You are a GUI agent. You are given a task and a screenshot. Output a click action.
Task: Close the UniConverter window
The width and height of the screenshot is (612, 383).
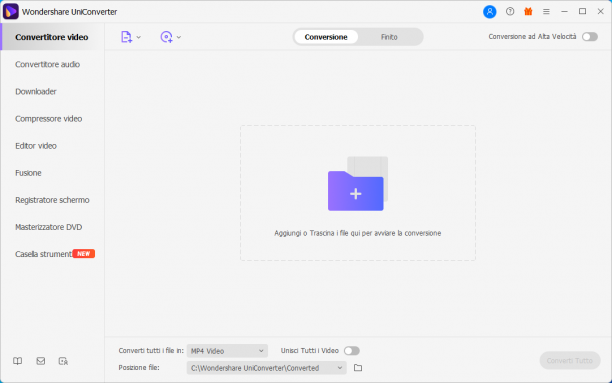601,12
